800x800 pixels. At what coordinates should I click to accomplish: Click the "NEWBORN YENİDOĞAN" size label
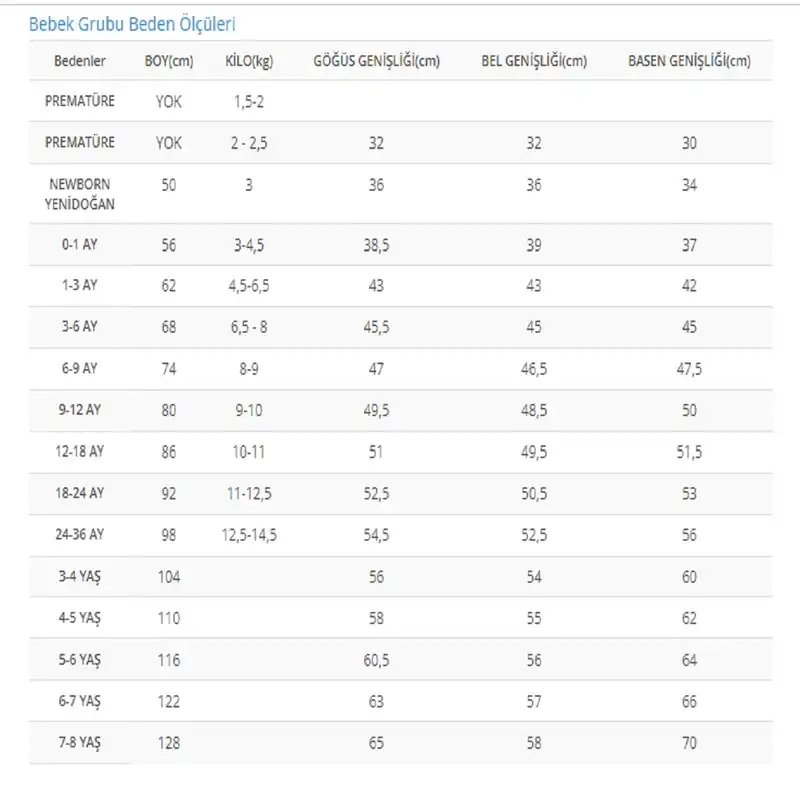(80, 193)
